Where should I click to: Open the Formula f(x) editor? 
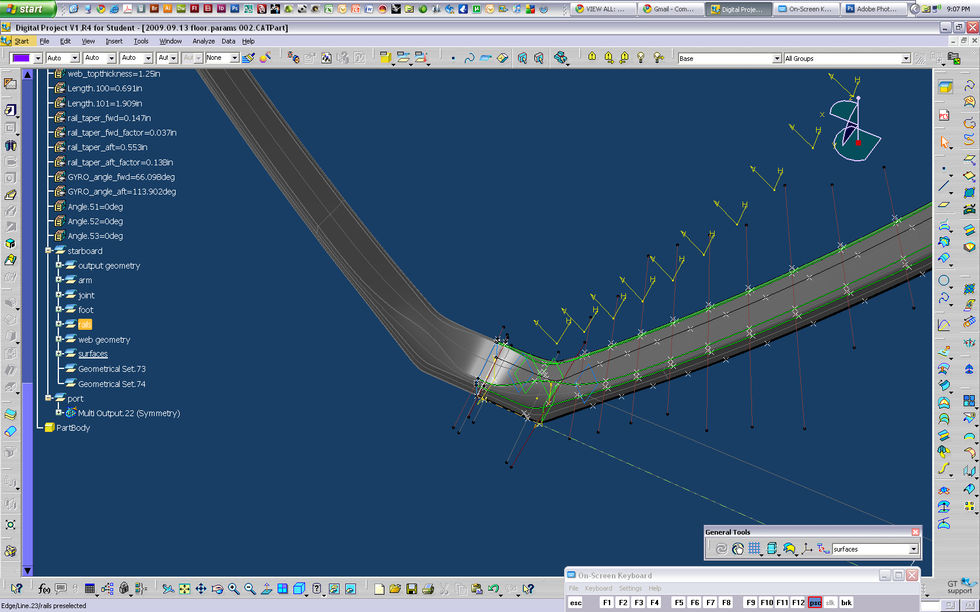coord(44,589)
